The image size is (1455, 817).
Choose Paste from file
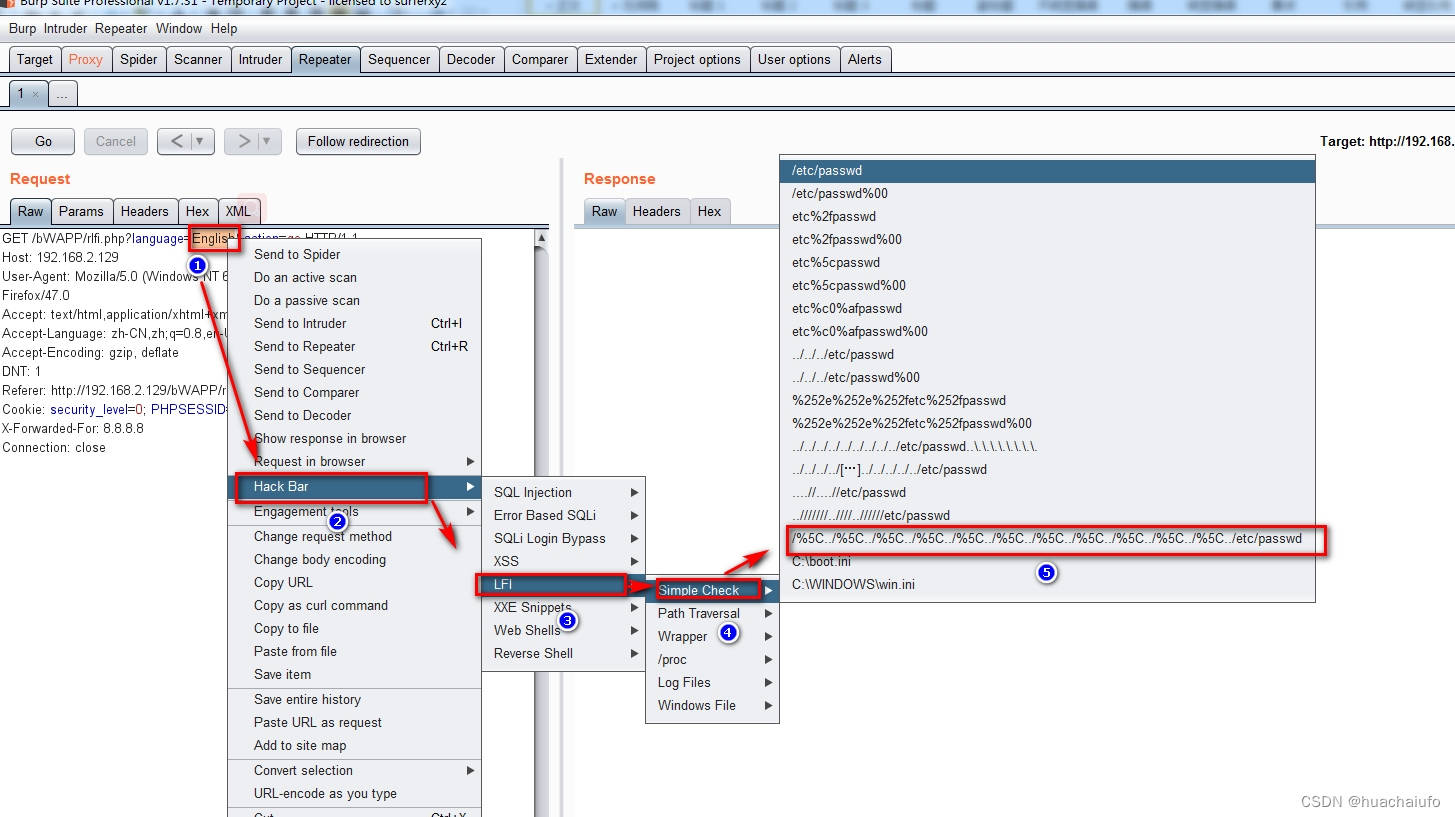(355, 651)
